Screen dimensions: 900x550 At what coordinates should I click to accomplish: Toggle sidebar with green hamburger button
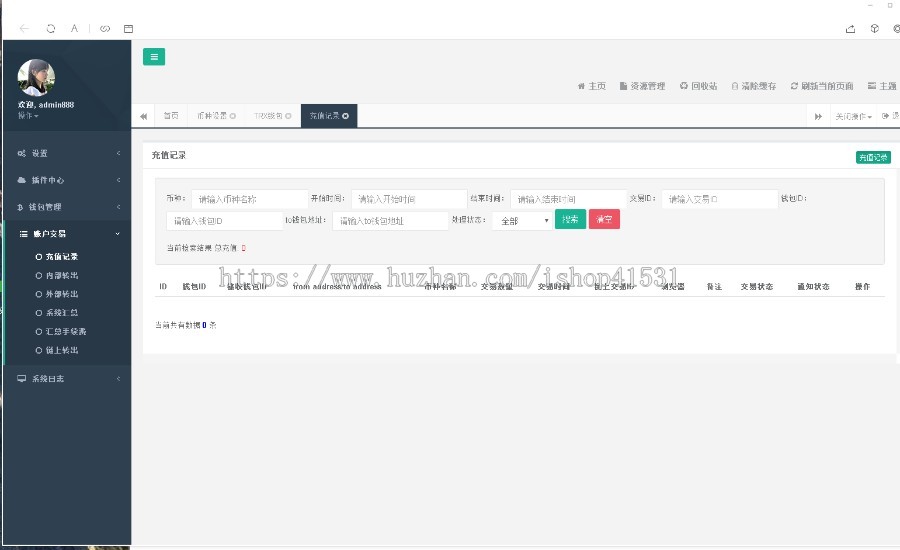coord(154,57)
